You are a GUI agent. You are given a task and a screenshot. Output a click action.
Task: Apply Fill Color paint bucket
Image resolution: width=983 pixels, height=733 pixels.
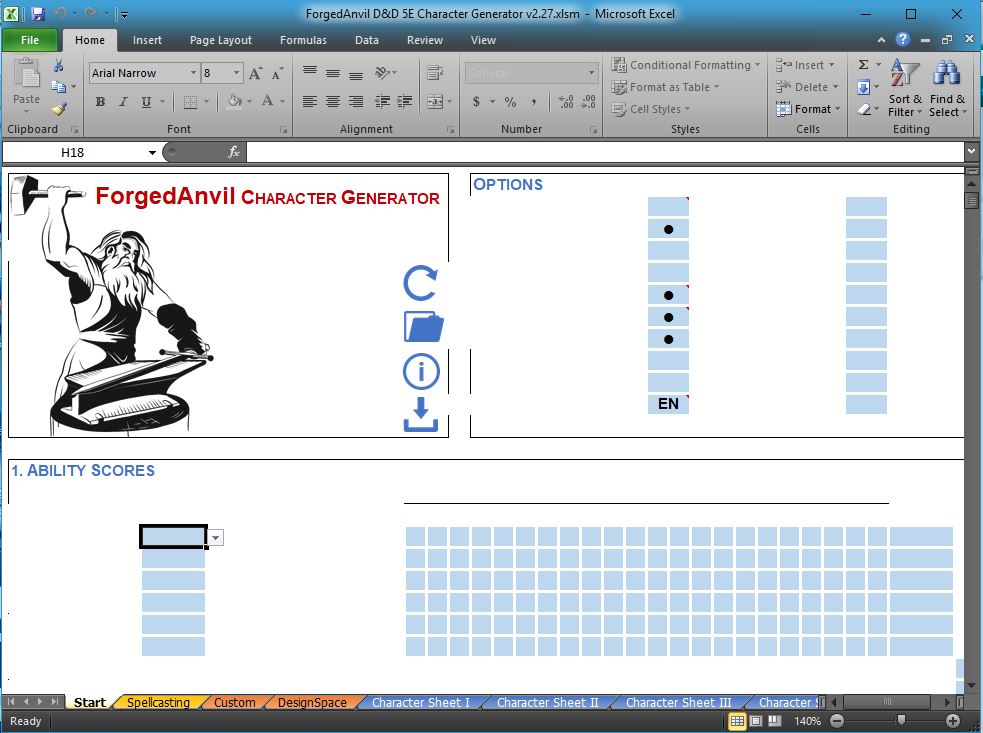(x=234, y=102)
